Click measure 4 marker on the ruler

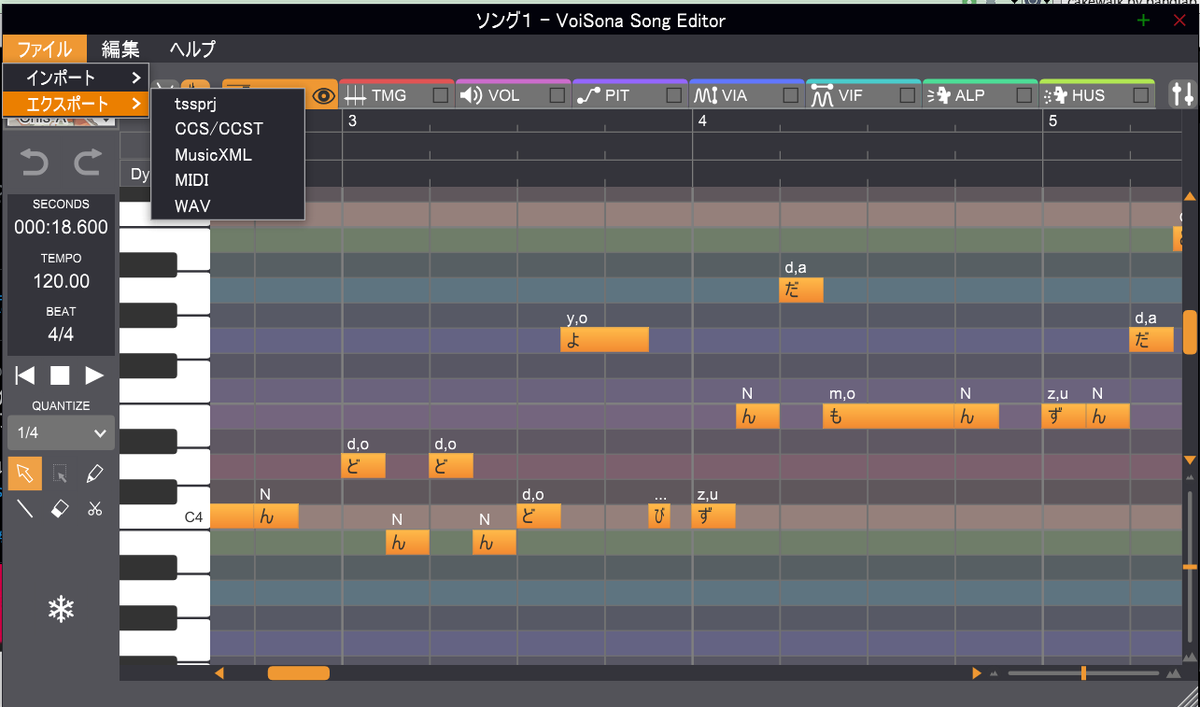[x=702, y=120]
